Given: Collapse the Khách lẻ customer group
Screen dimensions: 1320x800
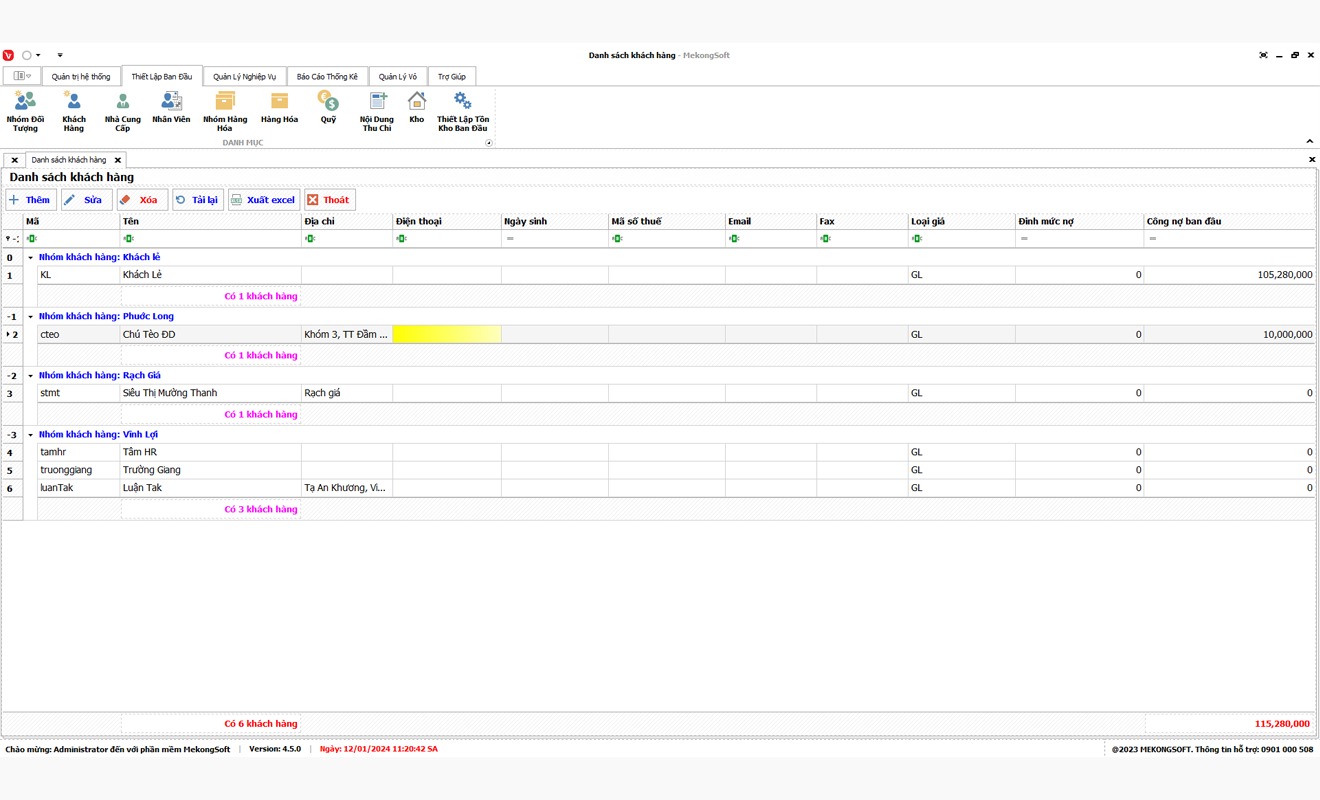Looking at the screenshot, I should [30, 258].
